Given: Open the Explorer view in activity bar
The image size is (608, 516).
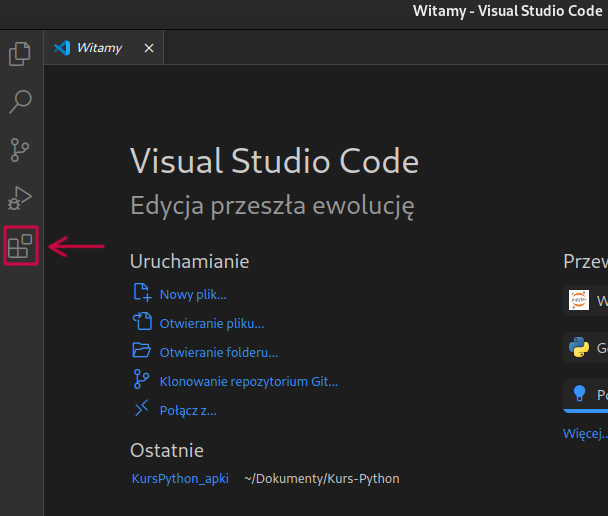Looking at the screenshot, I should point(19,54).
